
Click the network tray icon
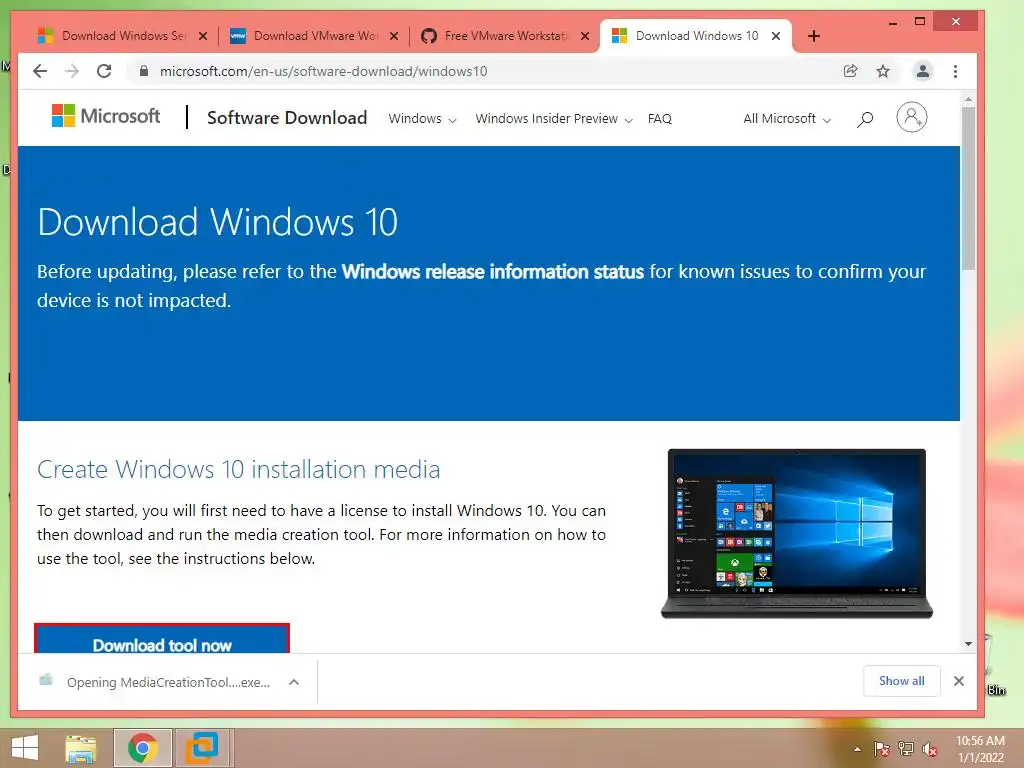pyautogui.click(x=906, y=749)
